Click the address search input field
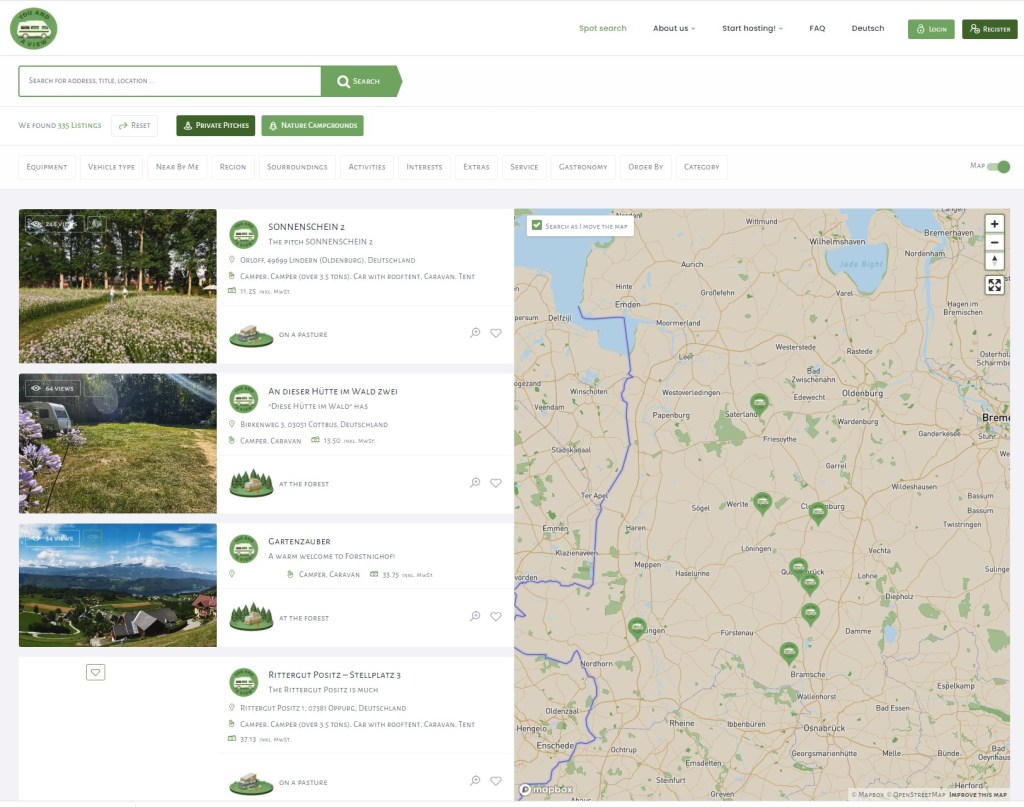The image size is (1024, 807). pos(170,81)
